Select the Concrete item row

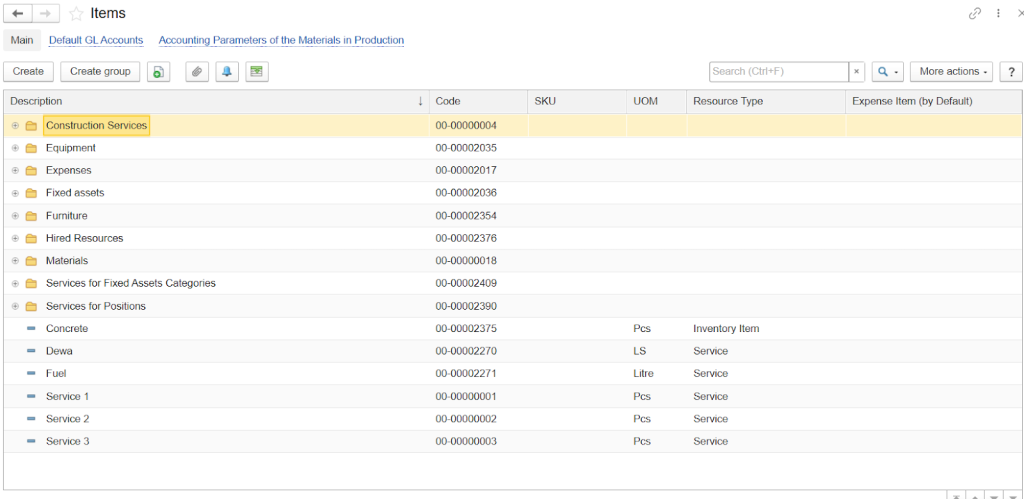(x=513, y=329)
